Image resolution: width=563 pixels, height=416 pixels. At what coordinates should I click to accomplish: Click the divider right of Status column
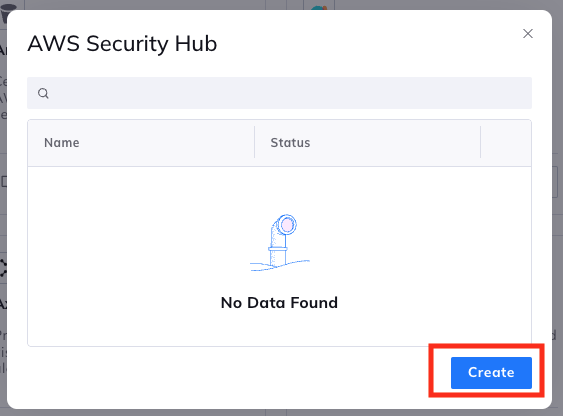480,142
